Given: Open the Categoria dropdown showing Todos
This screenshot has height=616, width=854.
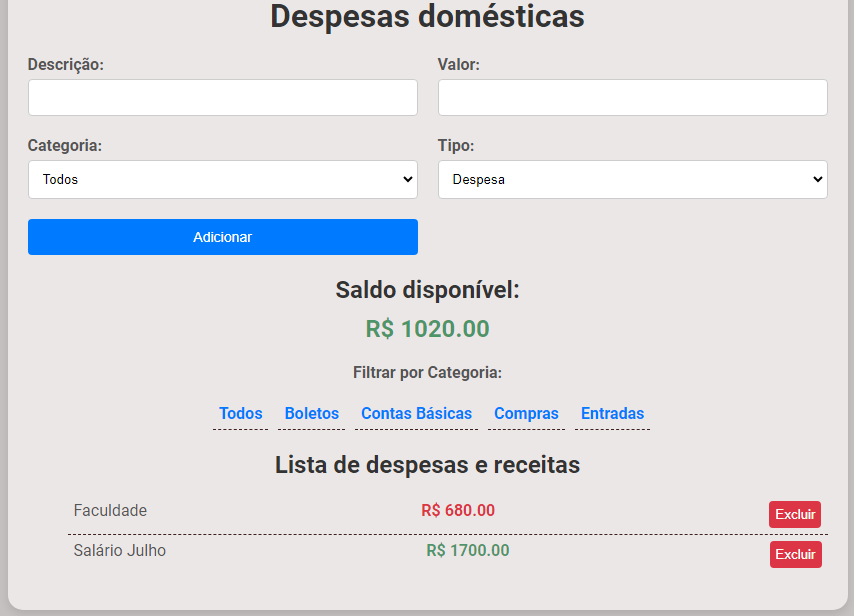Looking at the screenshot, I should 222,180.
